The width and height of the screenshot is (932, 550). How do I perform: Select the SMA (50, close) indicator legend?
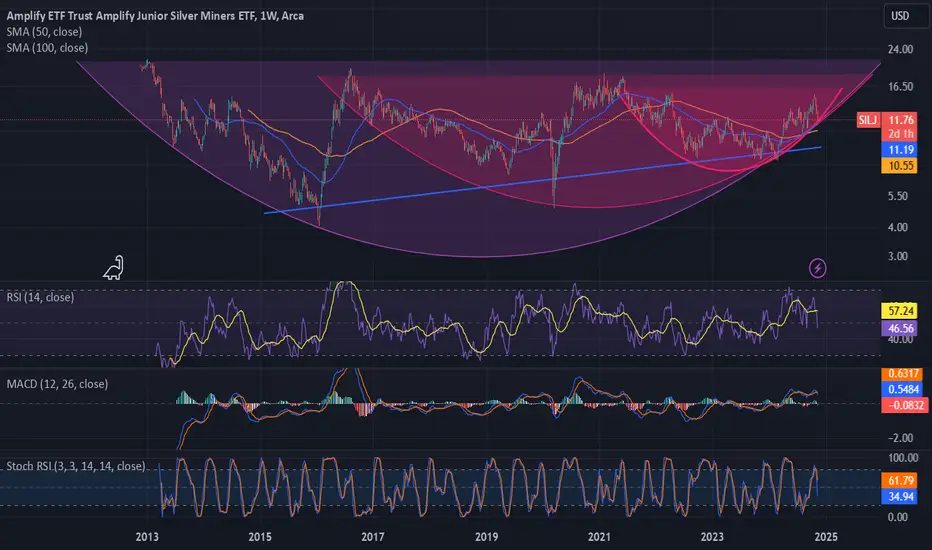tap(44, 32)
